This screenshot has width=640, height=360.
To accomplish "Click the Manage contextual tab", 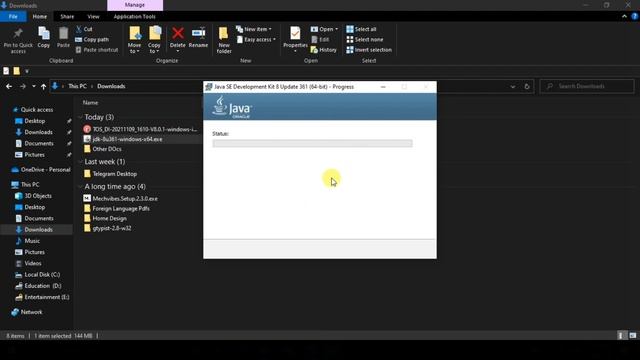I will [x=135, y=5].
